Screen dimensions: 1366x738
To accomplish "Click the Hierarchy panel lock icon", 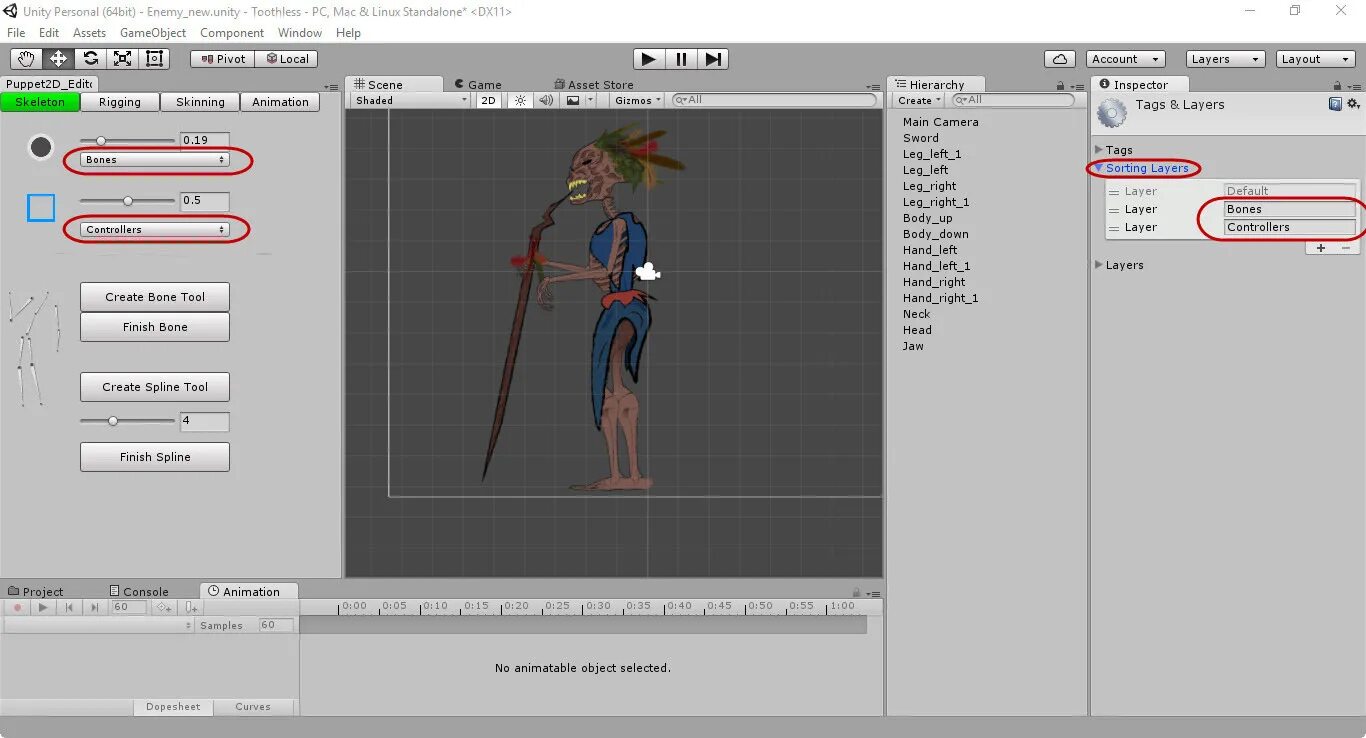I will (x=1060, y=86).
